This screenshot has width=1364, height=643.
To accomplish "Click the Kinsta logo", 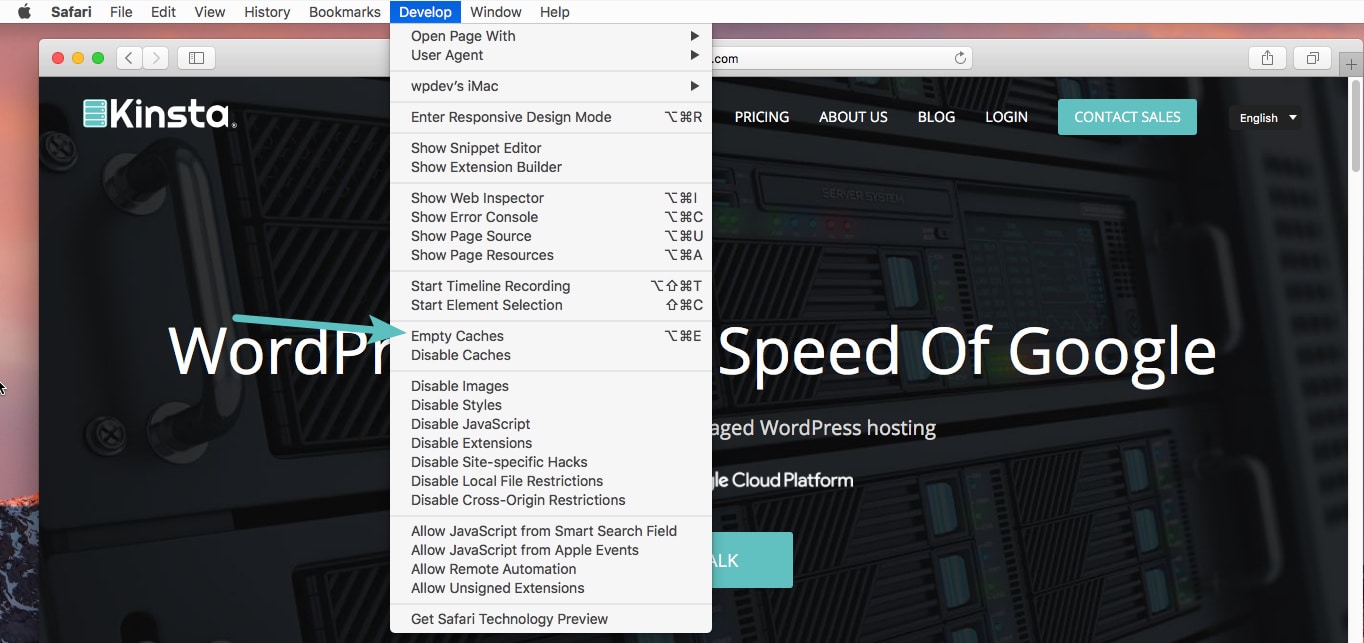I will (x=160, y=114).
